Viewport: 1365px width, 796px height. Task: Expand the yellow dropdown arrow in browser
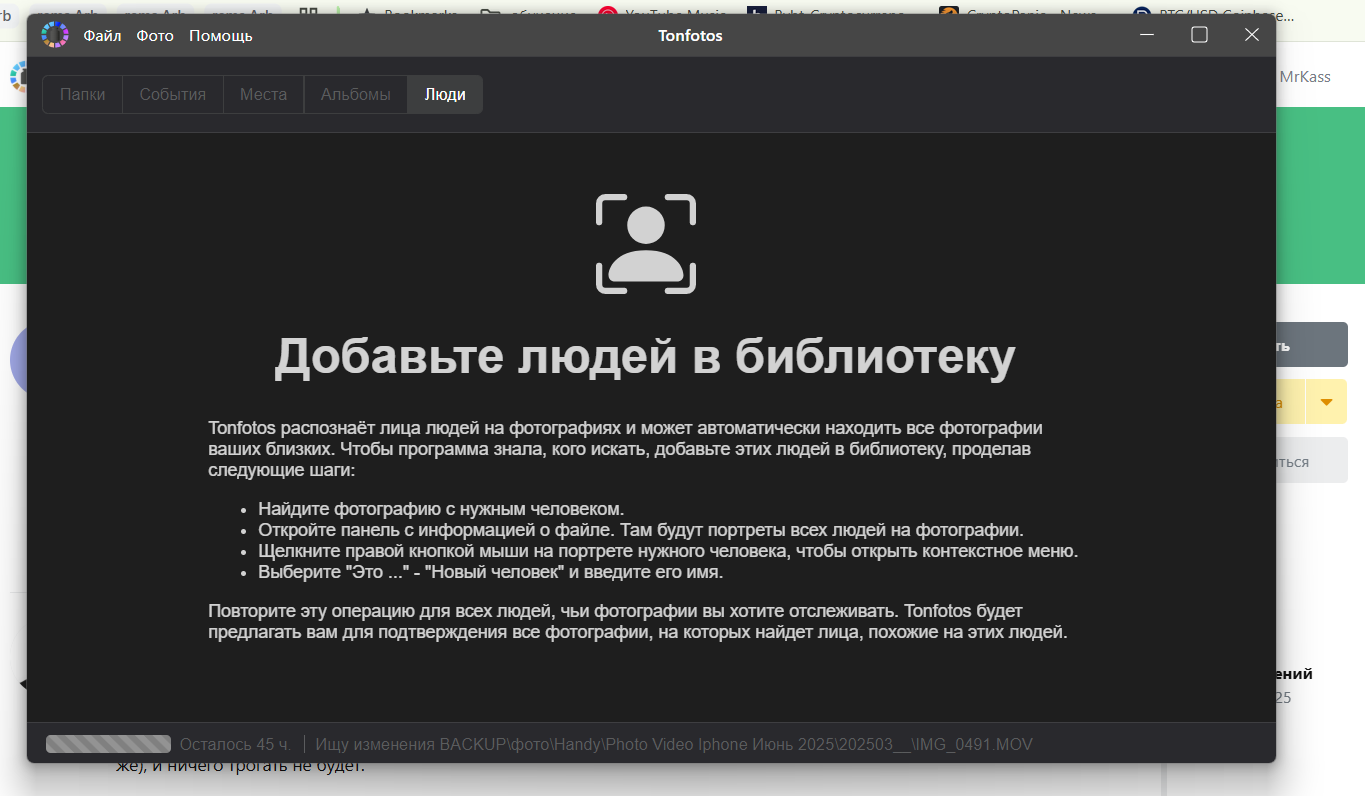1326,402
